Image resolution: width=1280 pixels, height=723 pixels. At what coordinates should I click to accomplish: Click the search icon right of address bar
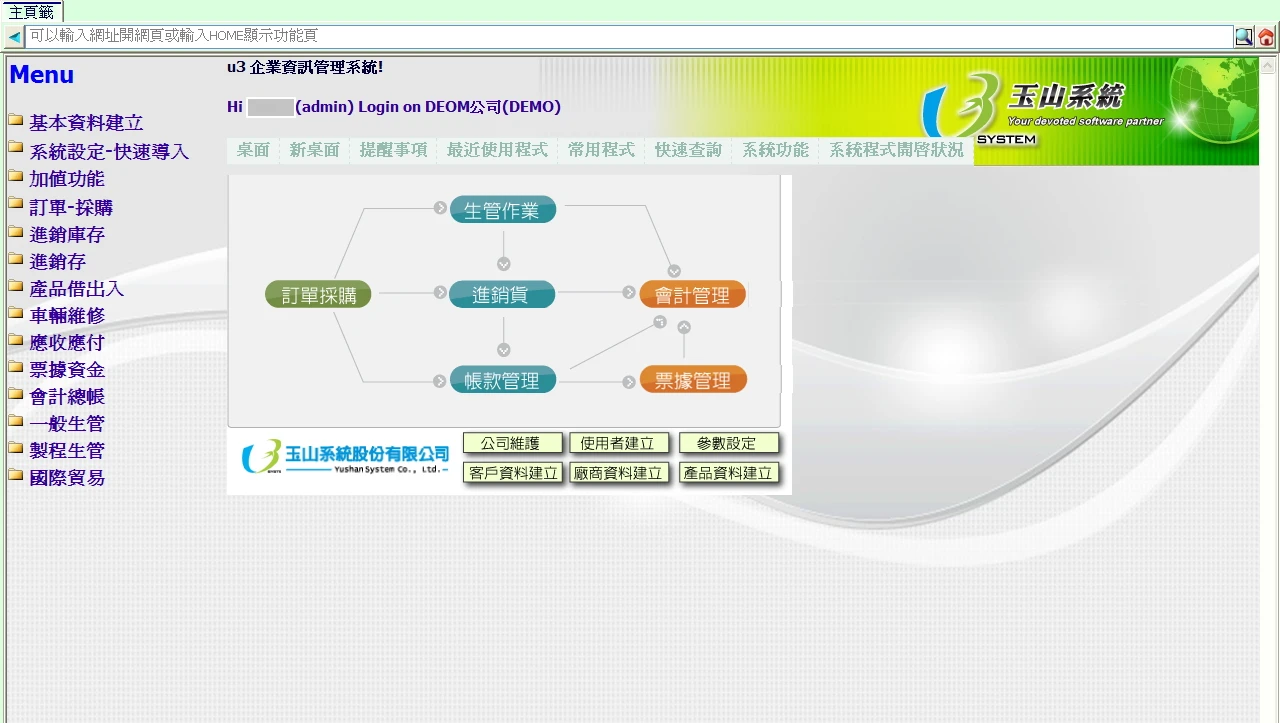[x=1243, y=37]
